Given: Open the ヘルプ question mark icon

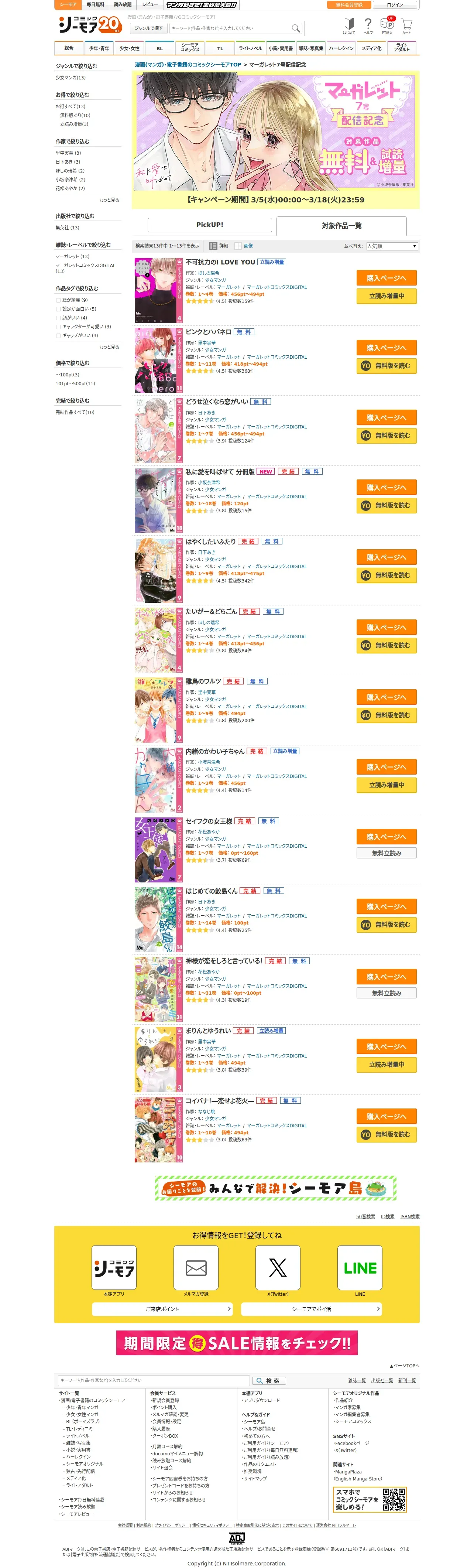Looking at the screenshot, I should [x=368, y=25].
